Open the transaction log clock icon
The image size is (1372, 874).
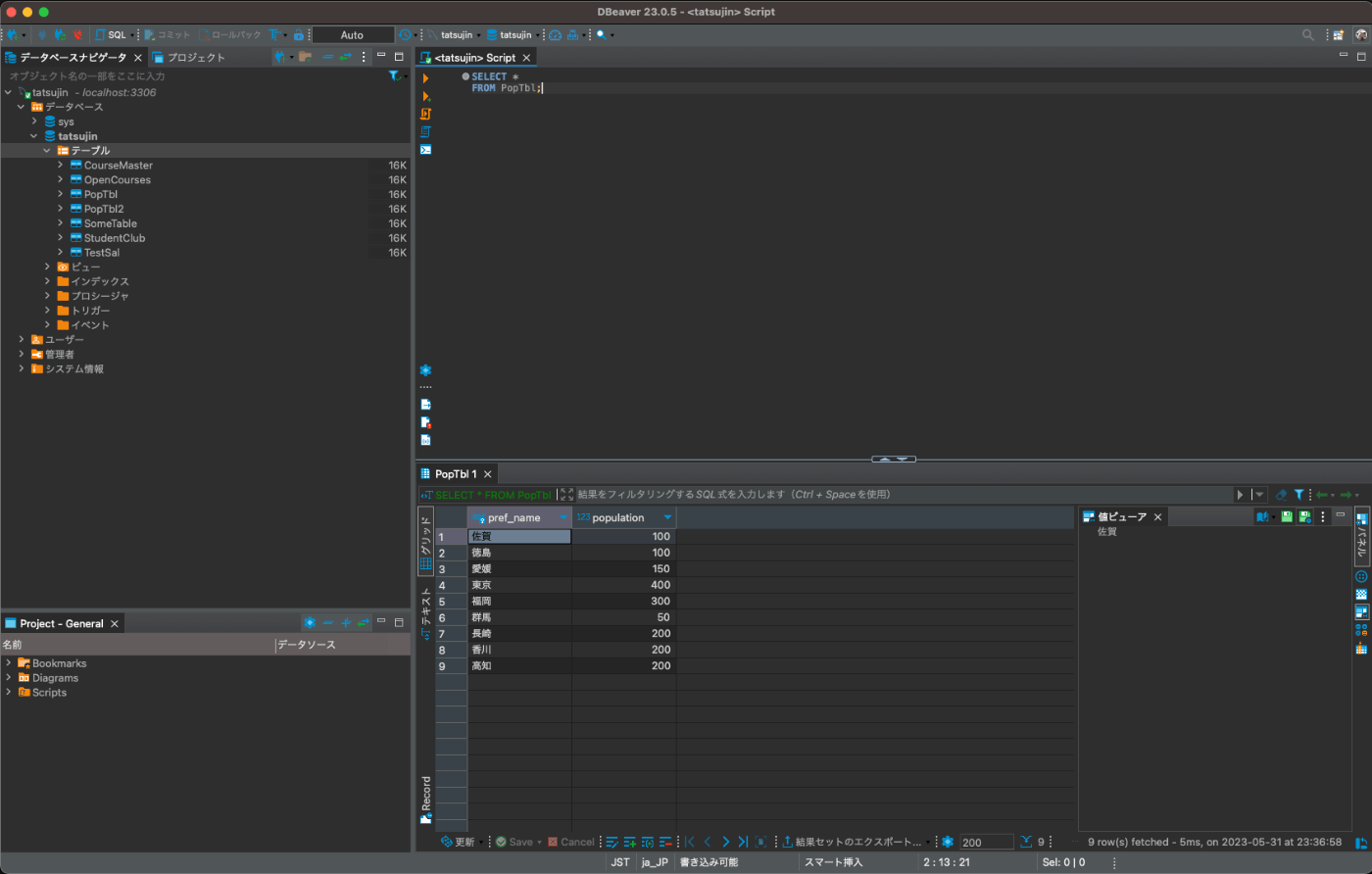[405, 34]
